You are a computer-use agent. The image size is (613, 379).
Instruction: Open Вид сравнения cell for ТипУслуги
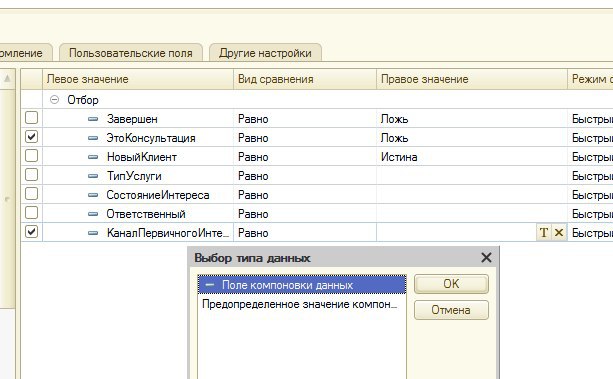point(305,176)
